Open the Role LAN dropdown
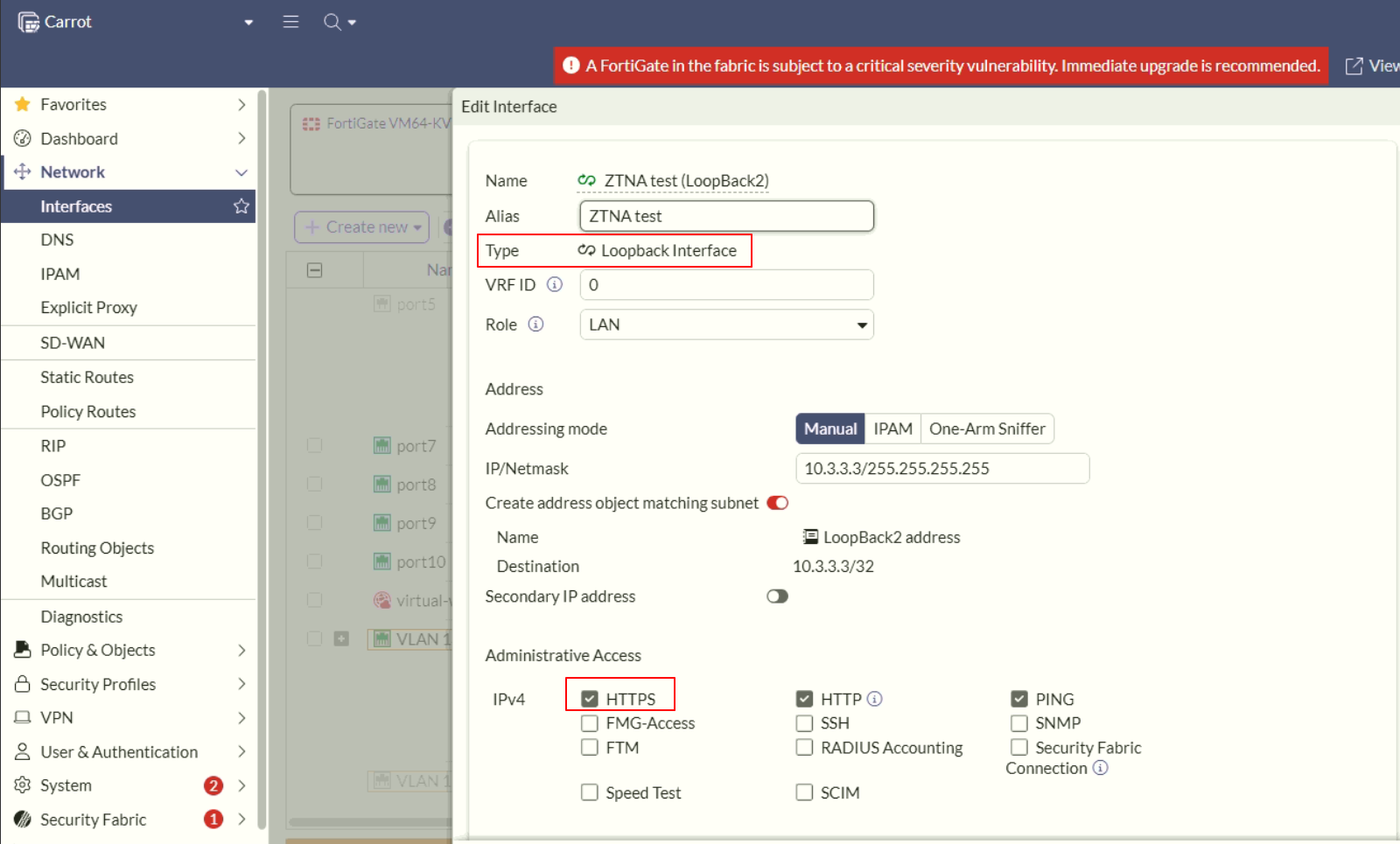The height and width of the screenshot is (844, 1400). click(x=726, y=324)
